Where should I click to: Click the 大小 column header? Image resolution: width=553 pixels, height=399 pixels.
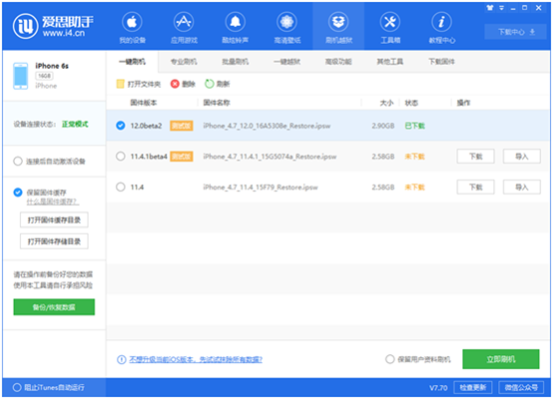(x=387, y=103)
